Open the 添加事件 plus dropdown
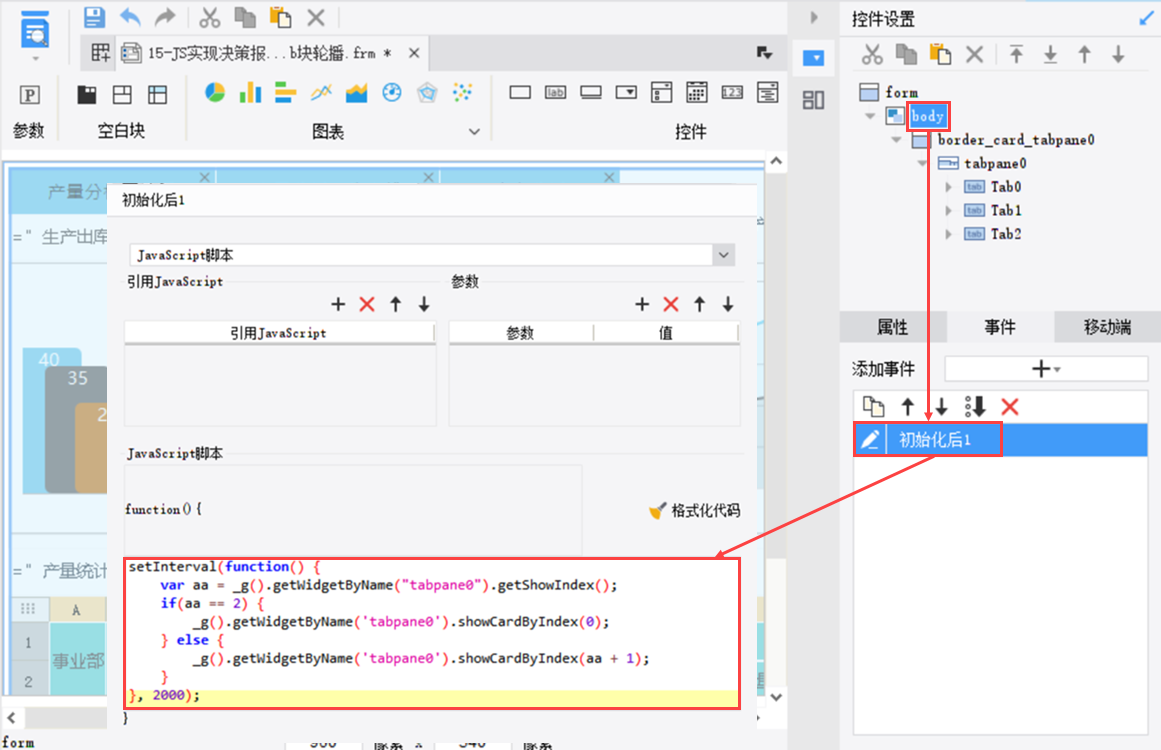 [1045, 369]
